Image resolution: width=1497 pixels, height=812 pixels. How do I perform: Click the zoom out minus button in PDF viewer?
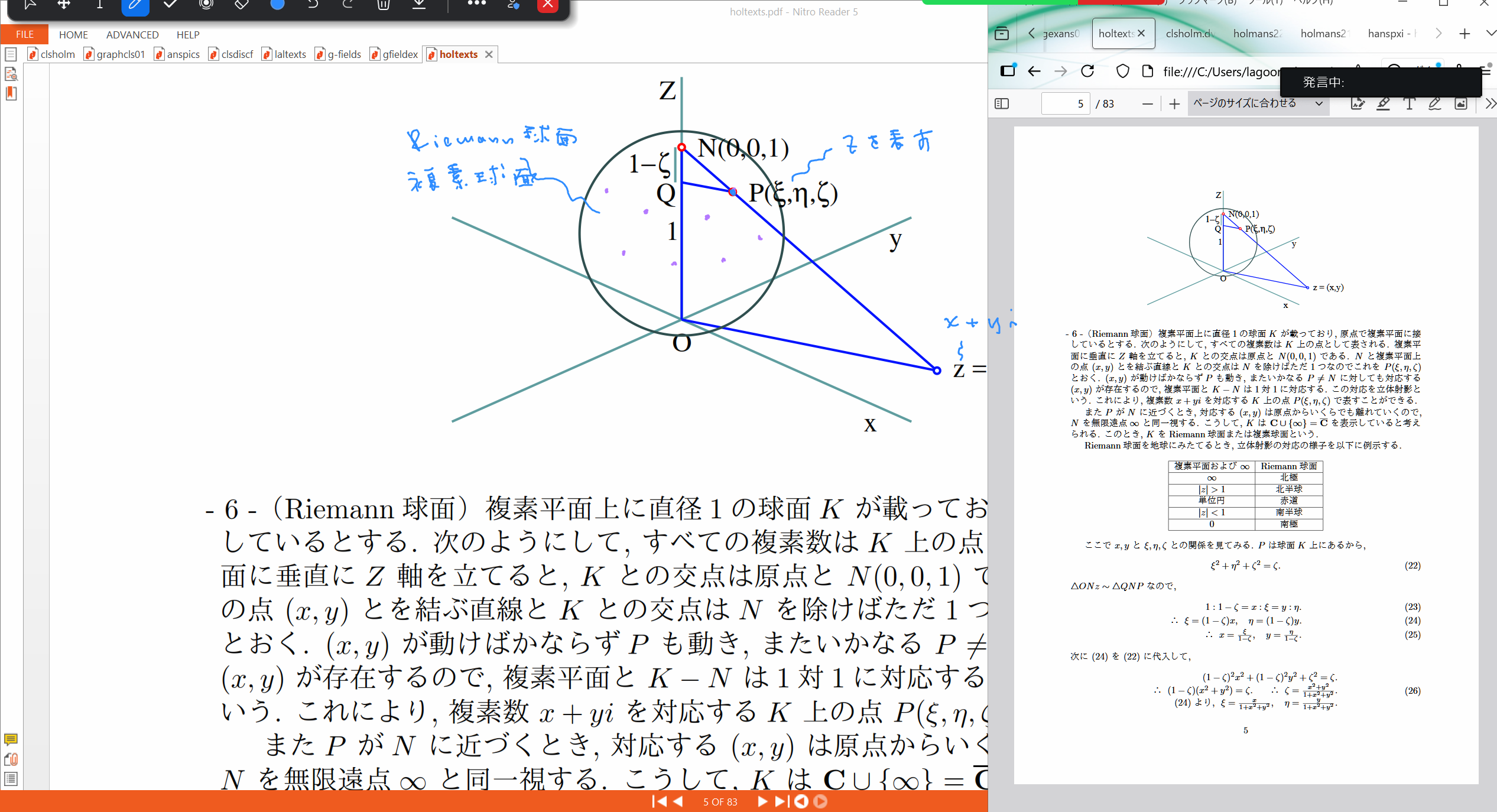point(1147,103)
